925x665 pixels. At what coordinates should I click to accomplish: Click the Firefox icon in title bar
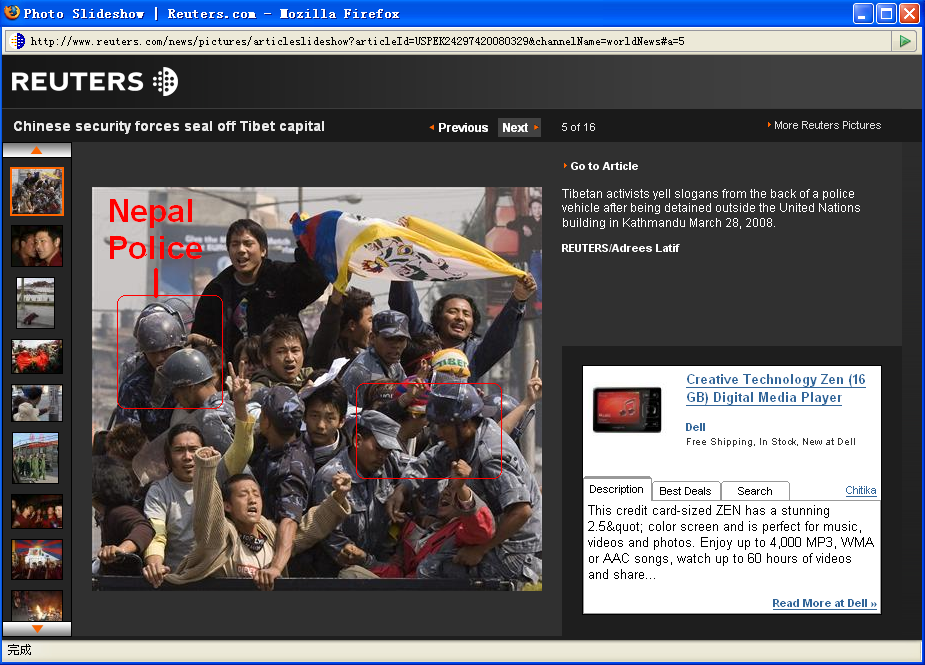click(11, 13)
